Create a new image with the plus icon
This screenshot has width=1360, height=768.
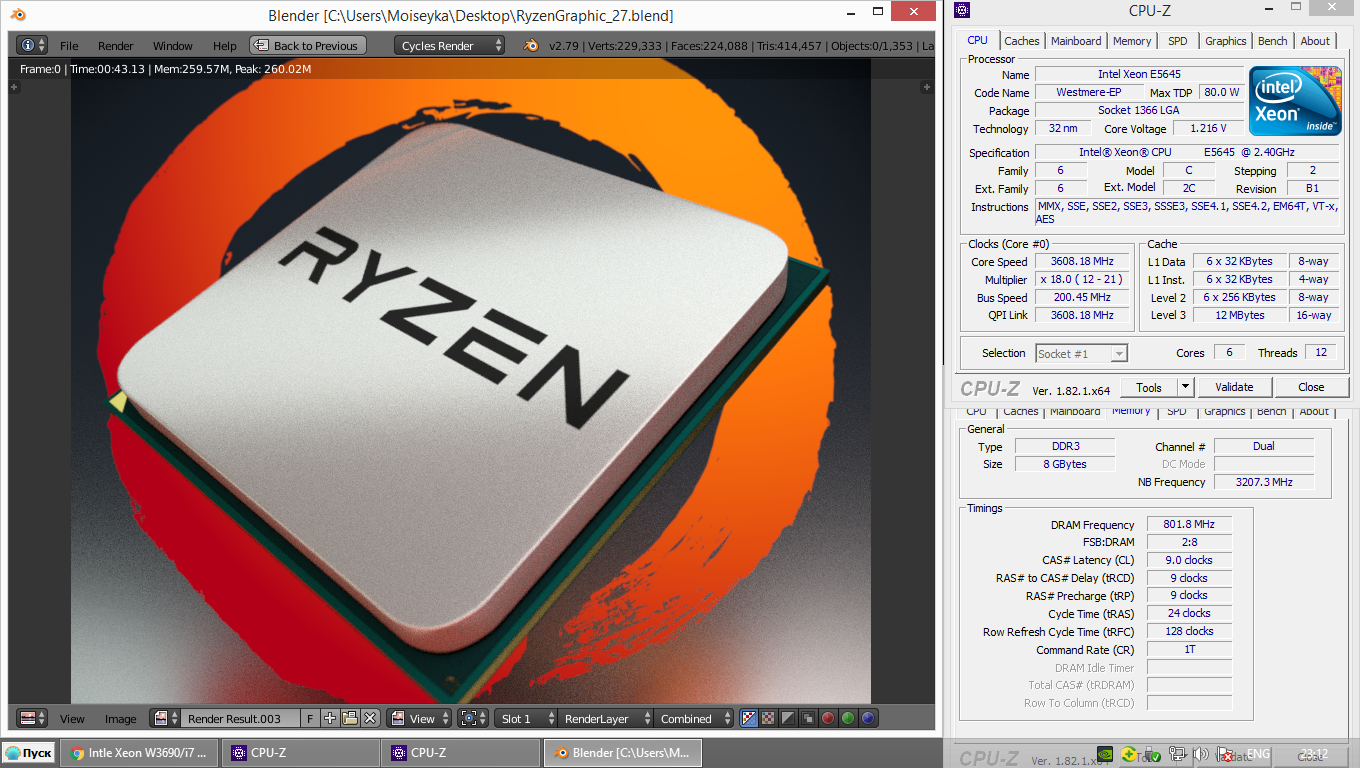coord(330,718)
